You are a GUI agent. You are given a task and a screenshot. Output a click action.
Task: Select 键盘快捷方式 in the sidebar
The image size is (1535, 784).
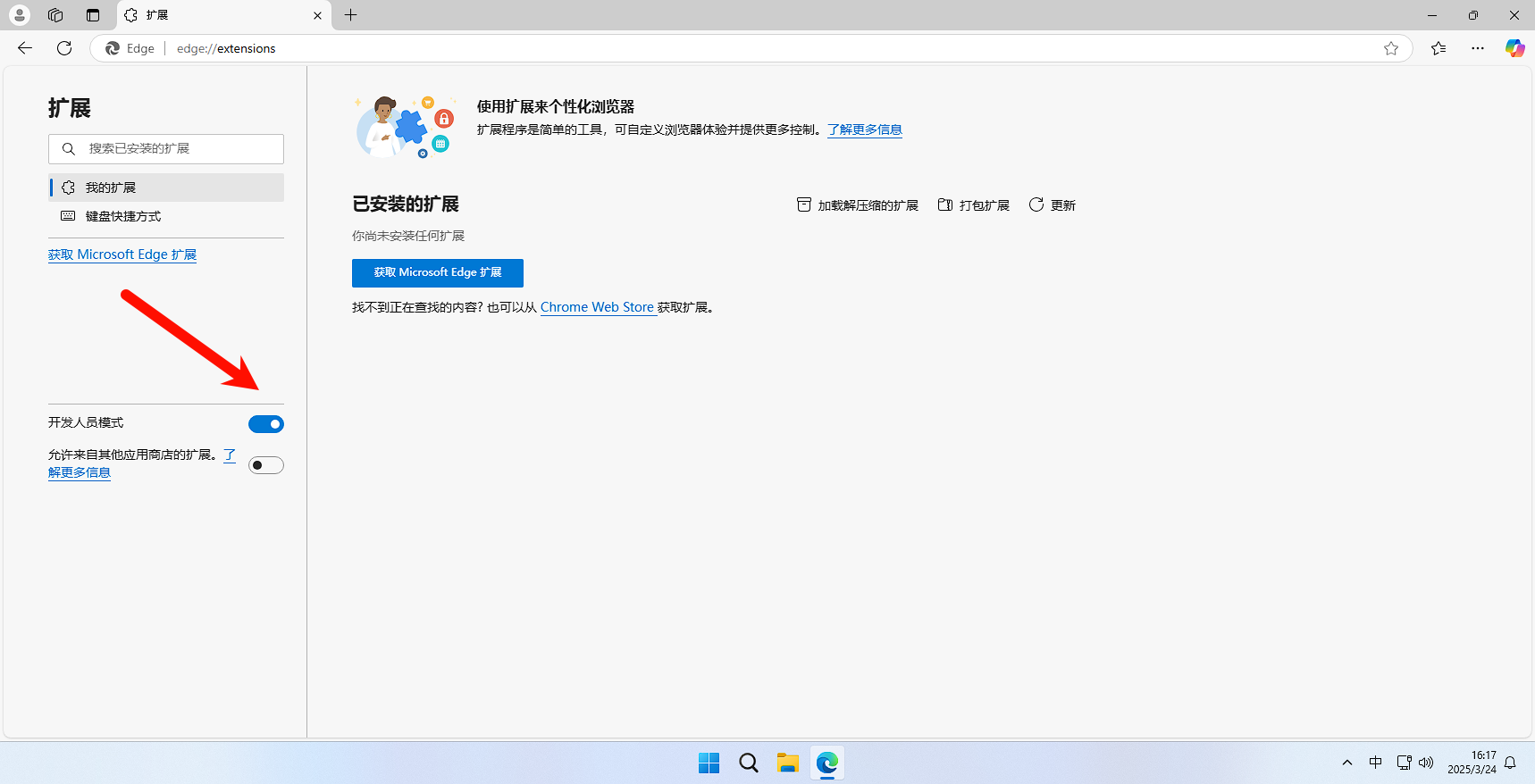[166, 216]
